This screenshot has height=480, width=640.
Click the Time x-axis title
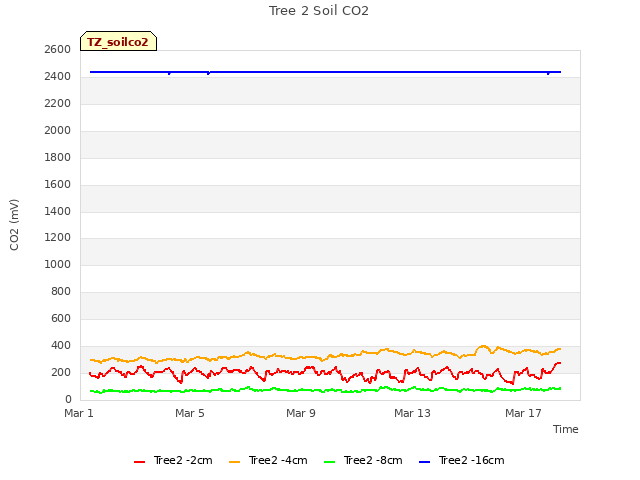566,429
